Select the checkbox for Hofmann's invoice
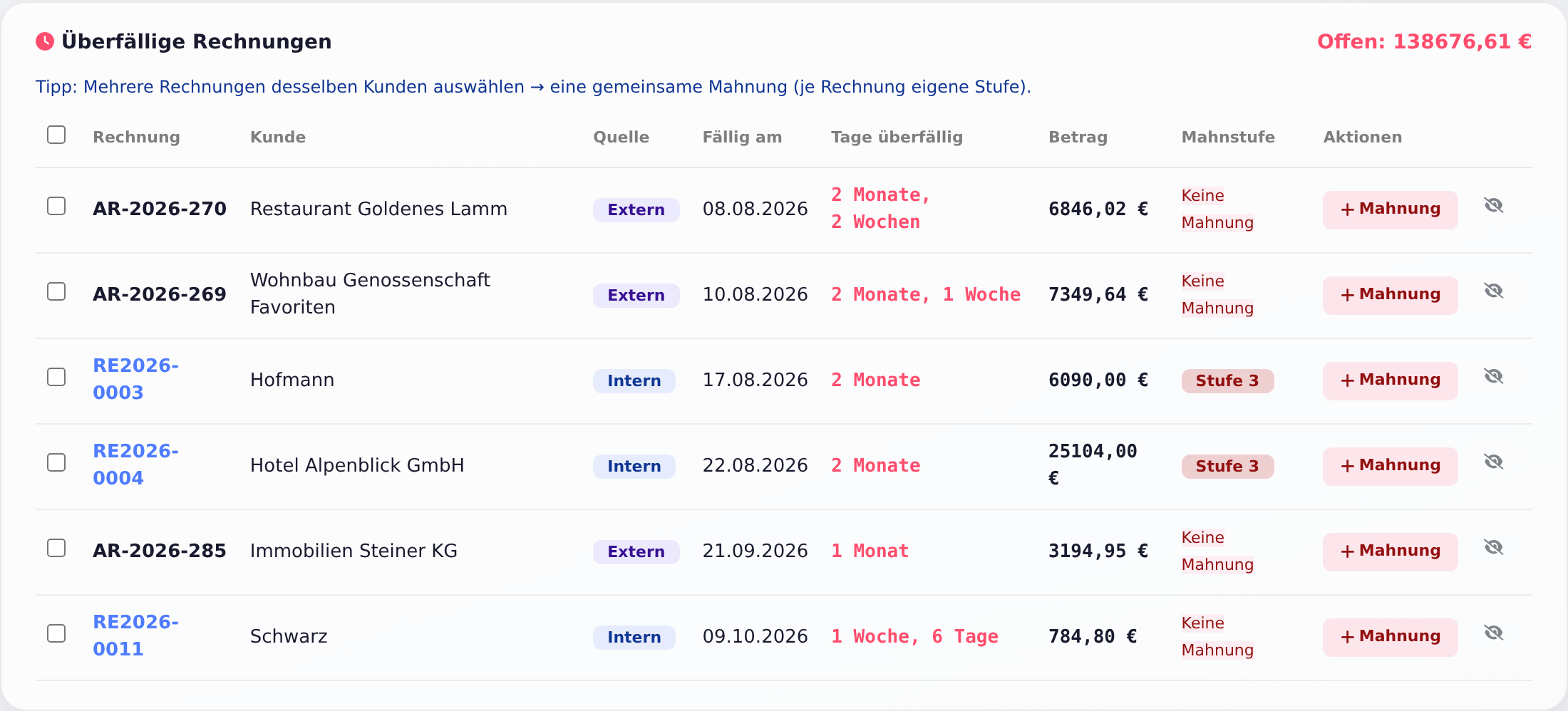Screen dimensions: 1568x711 (56, 377)
